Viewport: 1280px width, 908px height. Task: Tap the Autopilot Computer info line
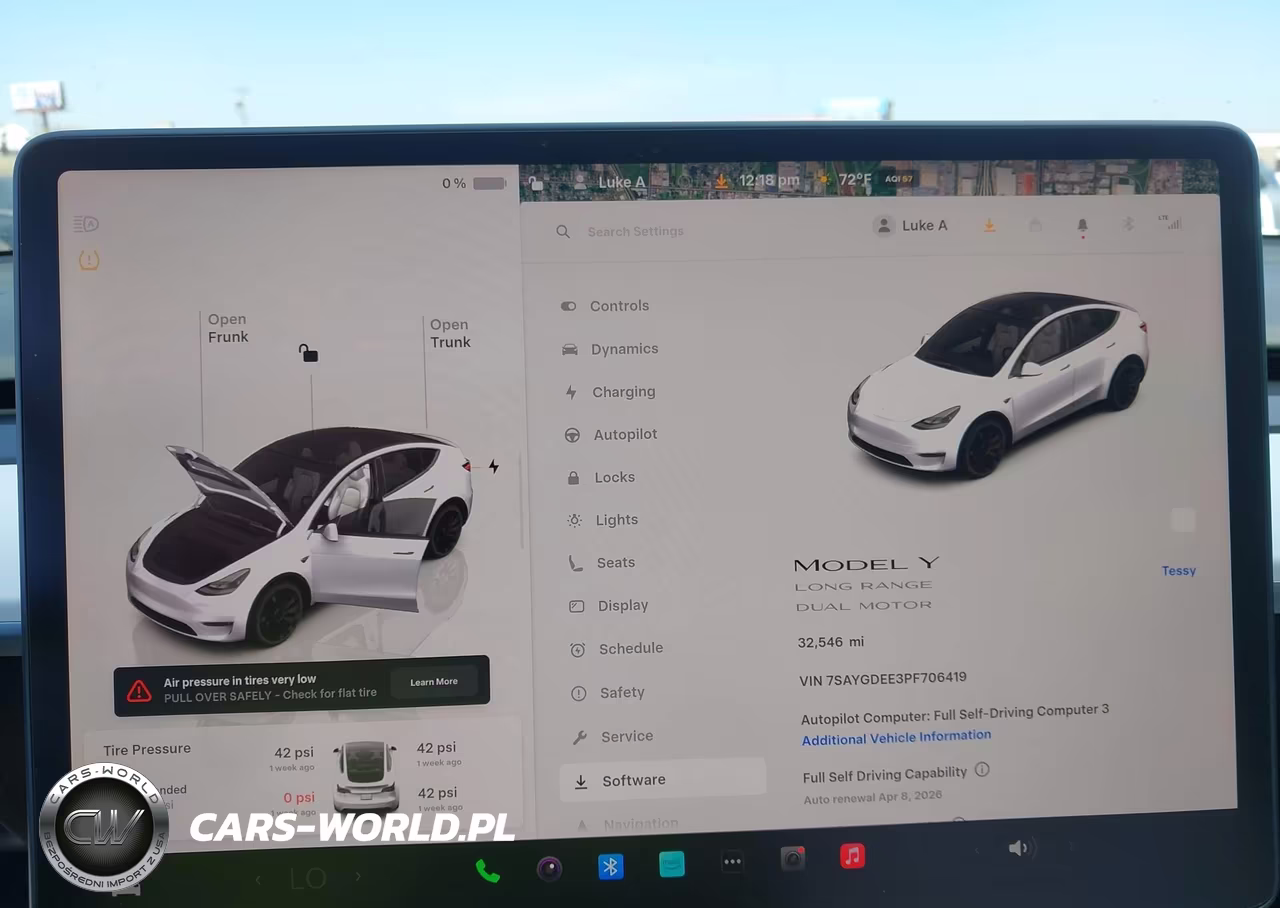pyautogui.click(x=955, y=714)
